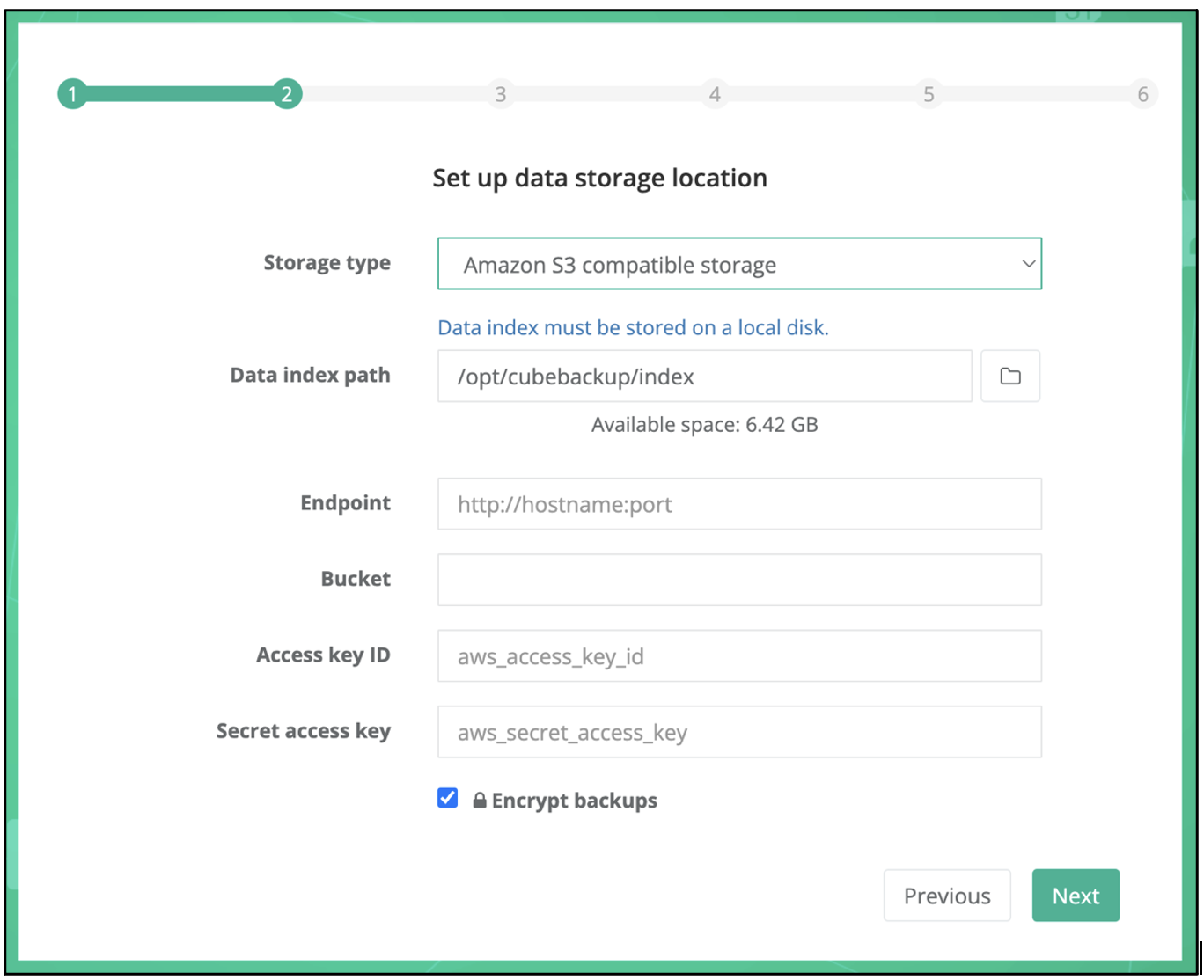Click wizard step 3 circle
Viewport: 1204px width, 980px height.
tap(501, 94)
